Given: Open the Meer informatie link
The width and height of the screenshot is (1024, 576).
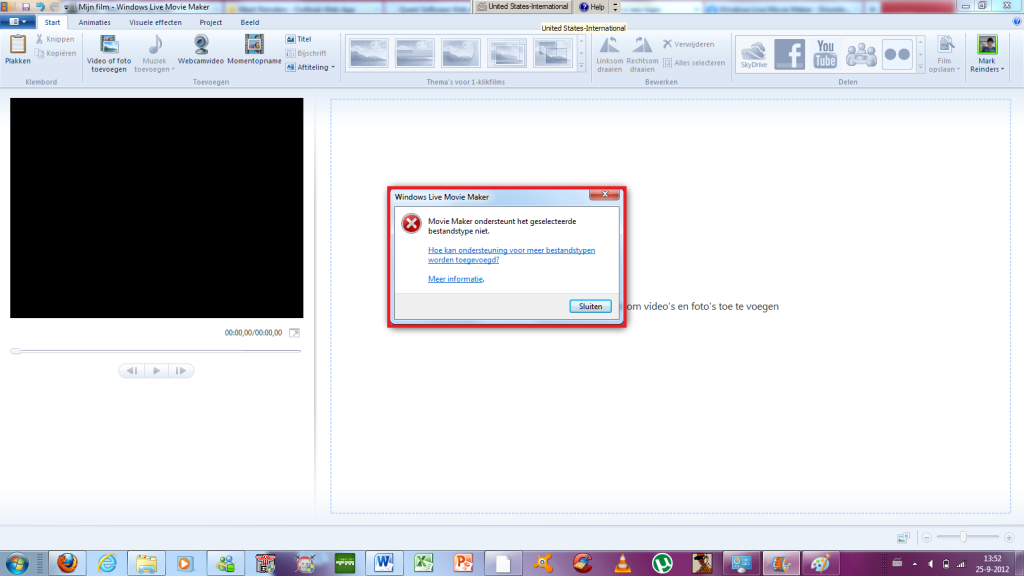Looking at the screenshot, I should tap(455, 279).
